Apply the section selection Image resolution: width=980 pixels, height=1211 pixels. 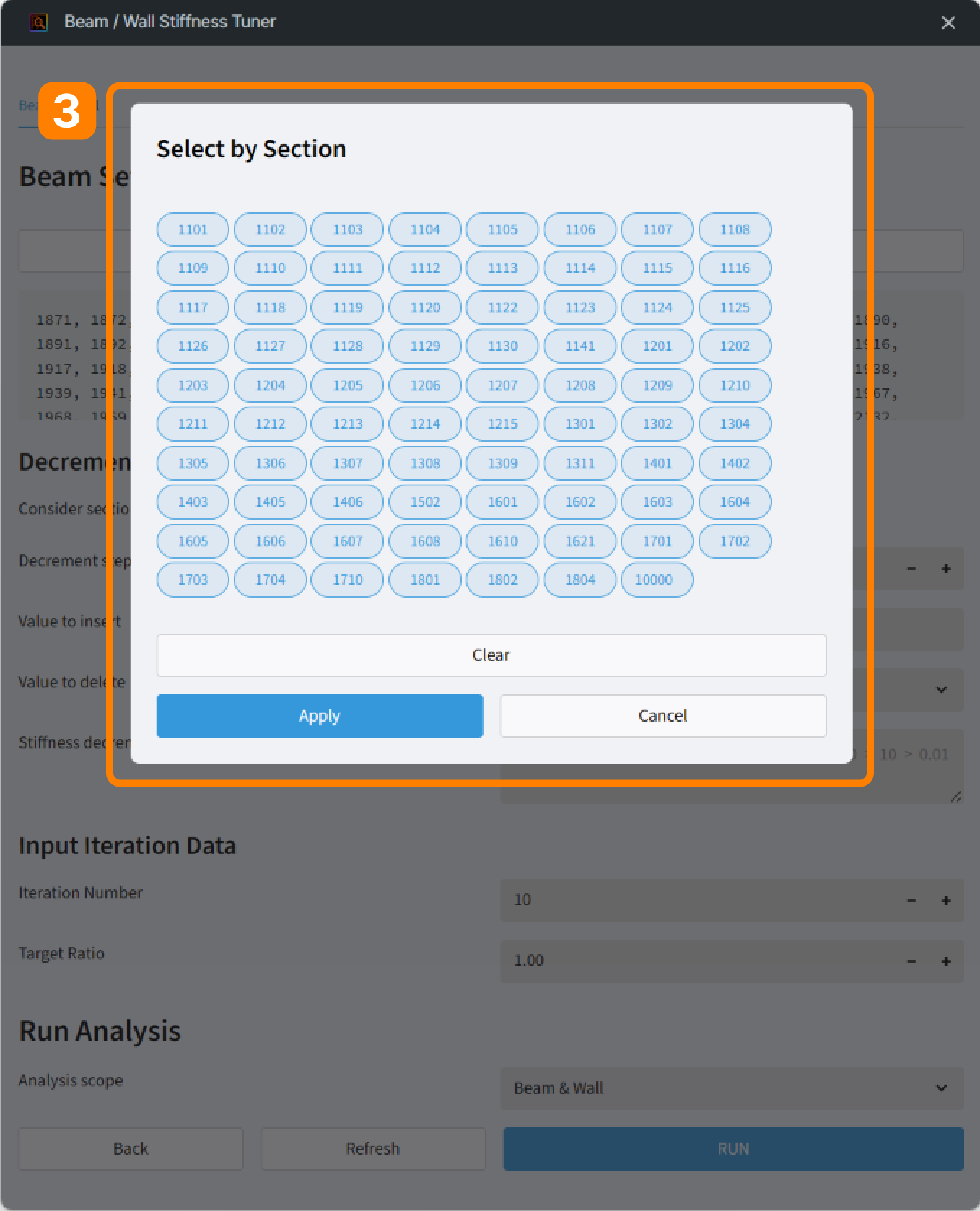point(320,716)
